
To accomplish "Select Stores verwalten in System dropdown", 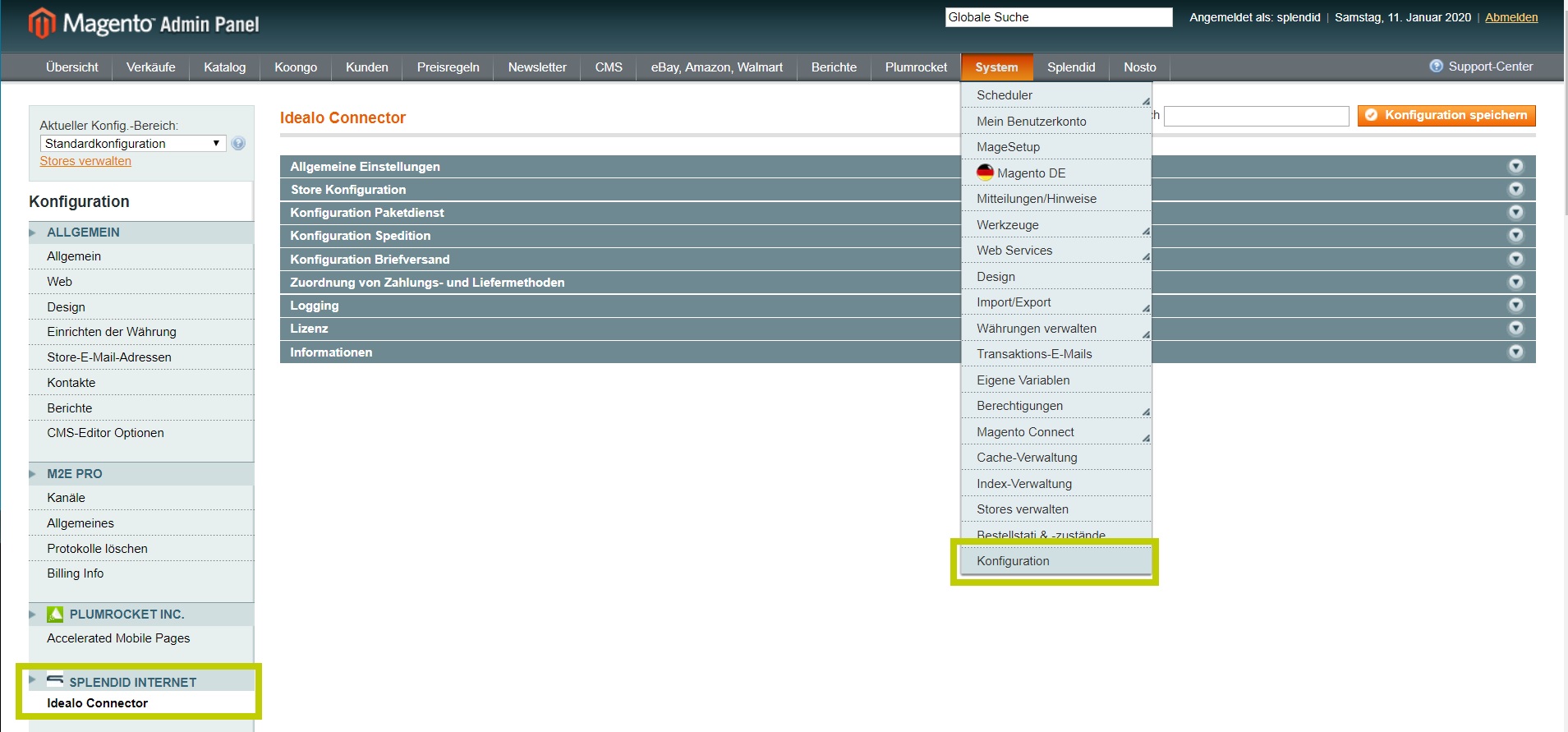I will [x=1056, y=509].
